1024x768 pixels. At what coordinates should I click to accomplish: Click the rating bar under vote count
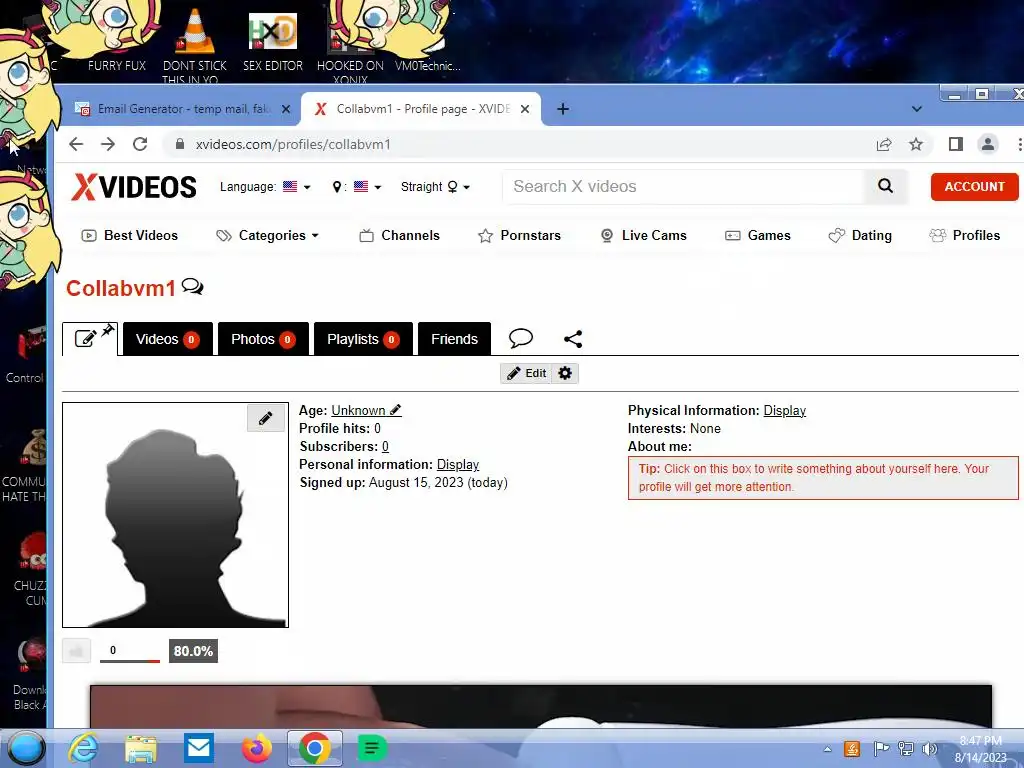[129, 661]
